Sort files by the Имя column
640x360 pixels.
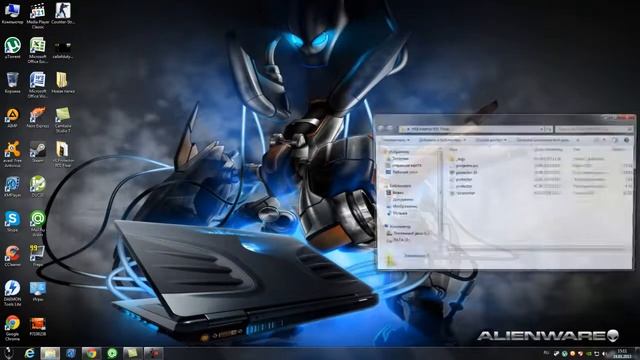[454, 149]
